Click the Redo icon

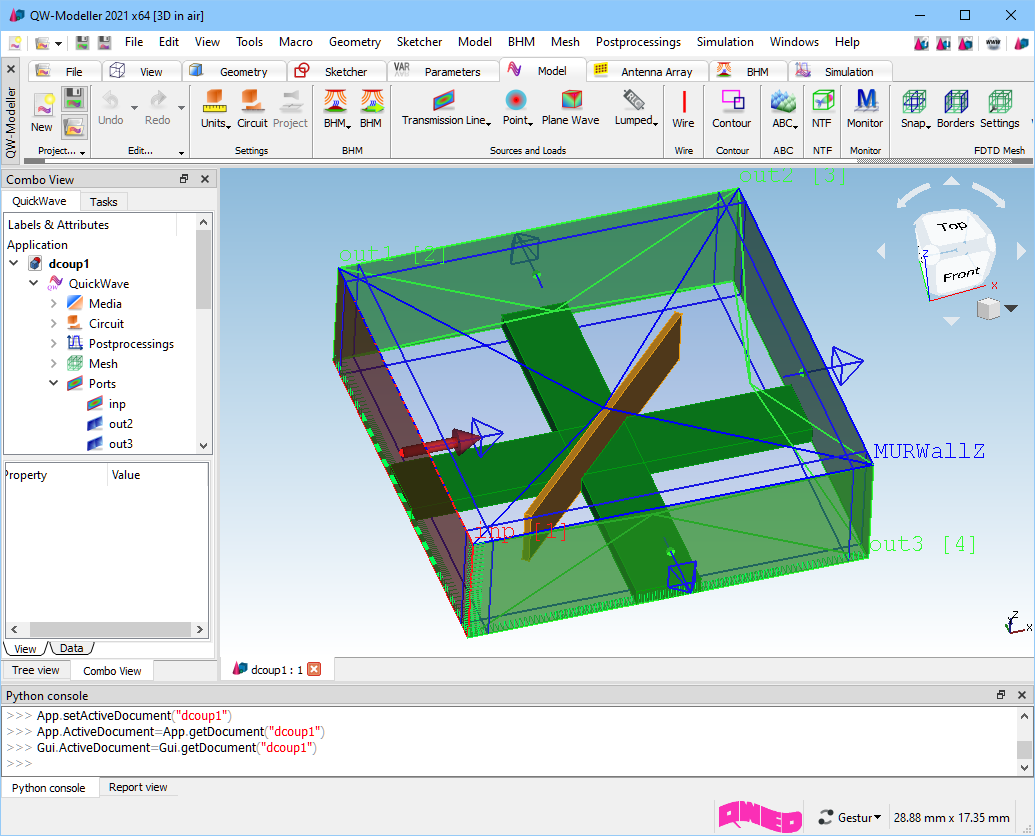tap(158, 100)
